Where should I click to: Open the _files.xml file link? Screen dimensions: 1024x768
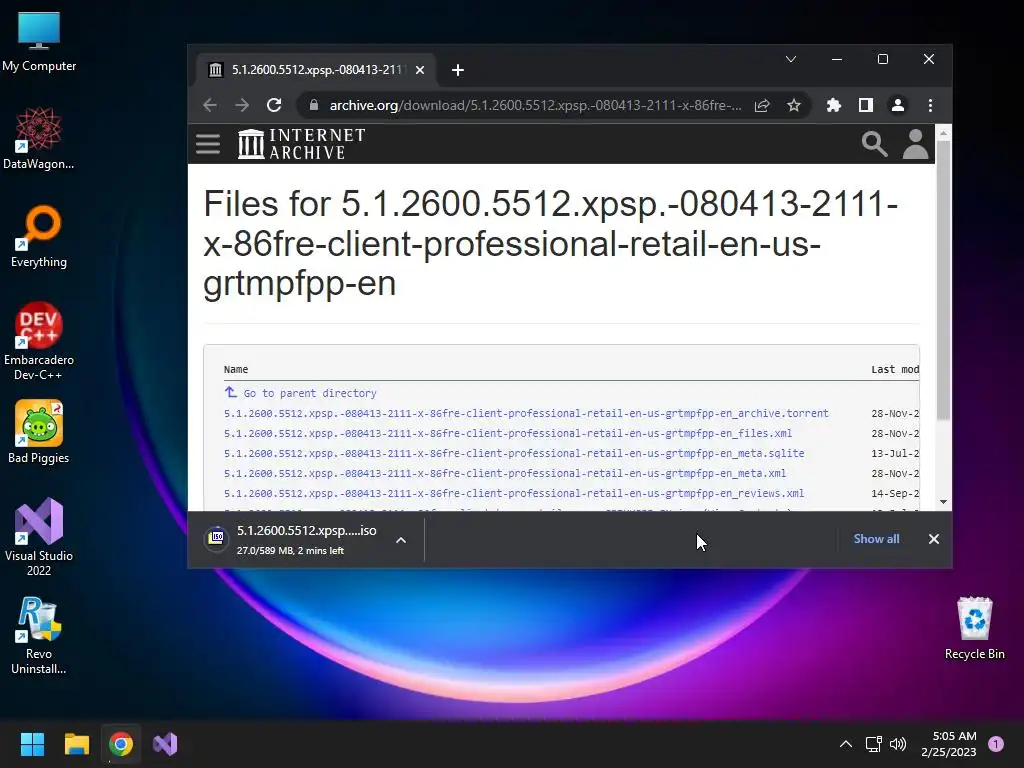[507, 433]
